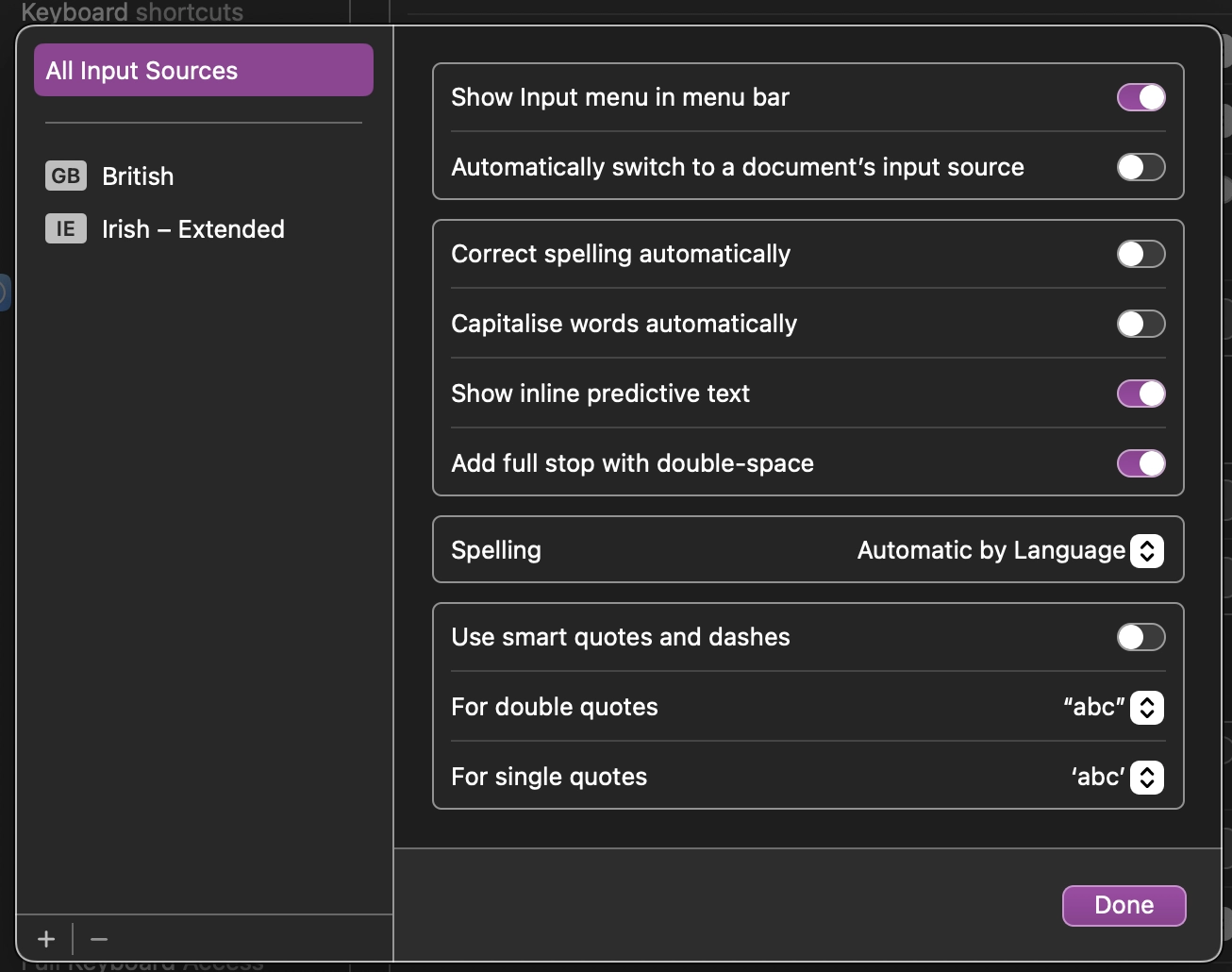
Task: Disable Add full stop with double-space
Action: (x=1141, y=463)
